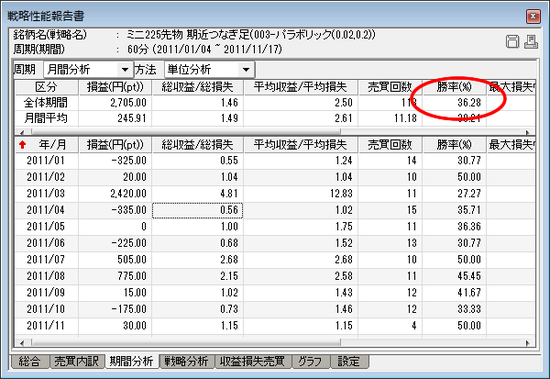Click upper table 売買回数 header

coord(390,87)
